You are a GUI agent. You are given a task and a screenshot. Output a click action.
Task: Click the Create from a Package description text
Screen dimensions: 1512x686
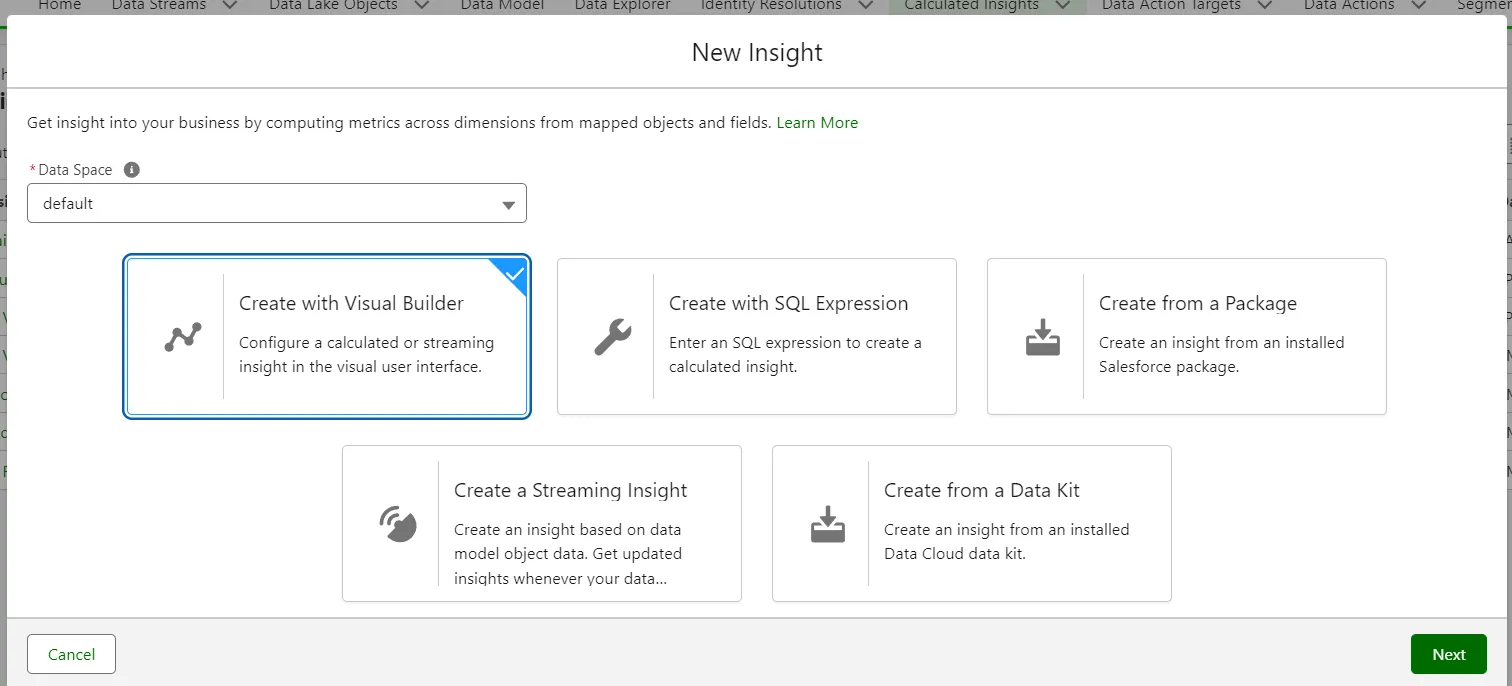(1221, 354)
